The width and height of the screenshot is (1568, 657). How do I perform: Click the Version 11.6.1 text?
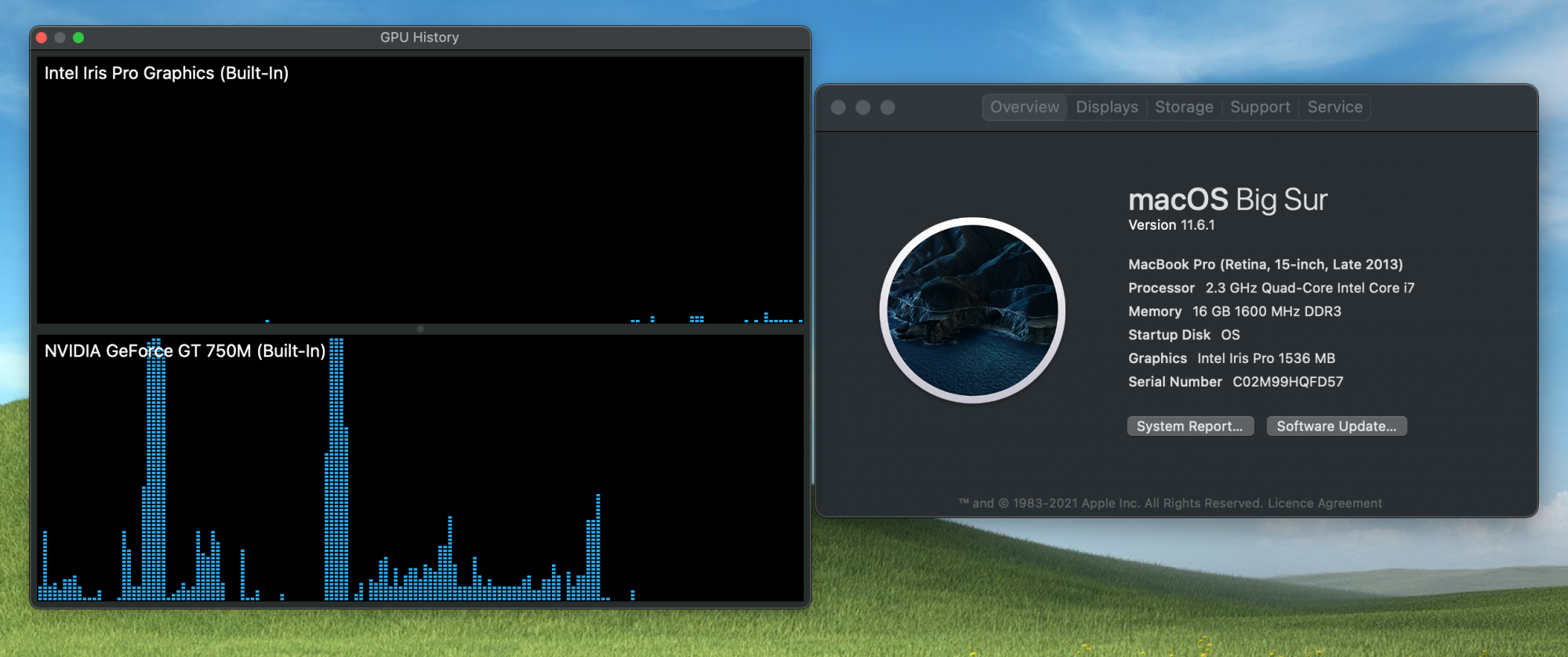point(1171,225)
